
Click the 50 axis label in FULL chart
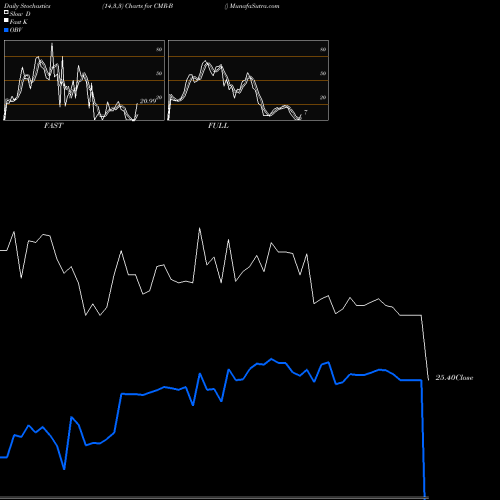(x=323, y=73)
